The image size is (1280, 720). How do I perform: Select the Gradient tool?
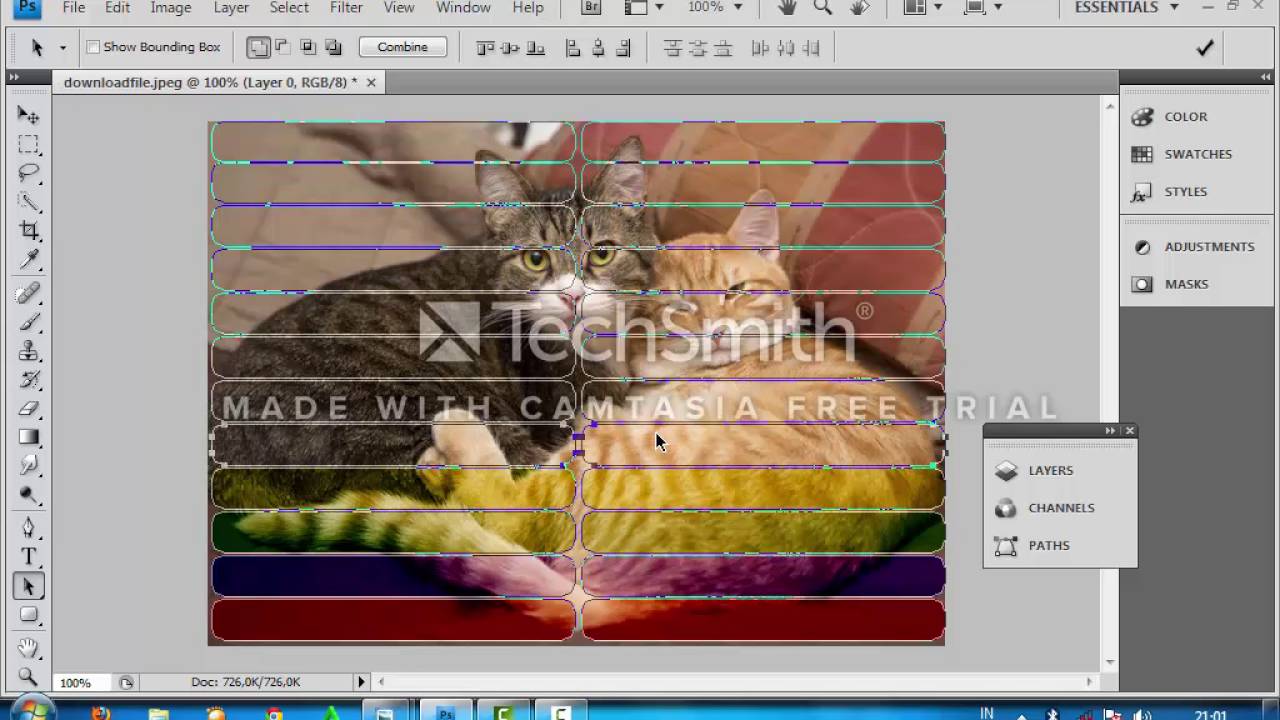click(x=28, y=438)
